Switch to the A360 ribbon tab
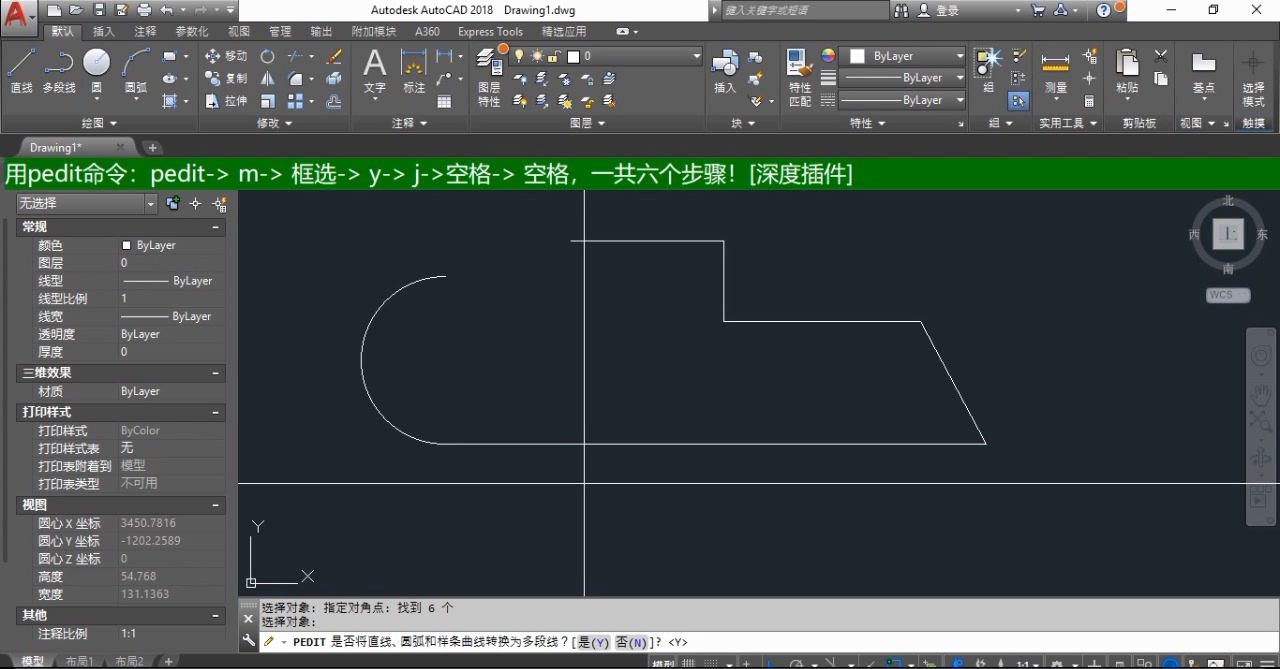Image resolution: width=1280 pixels, height=669 pixels. tap(427, 31)
